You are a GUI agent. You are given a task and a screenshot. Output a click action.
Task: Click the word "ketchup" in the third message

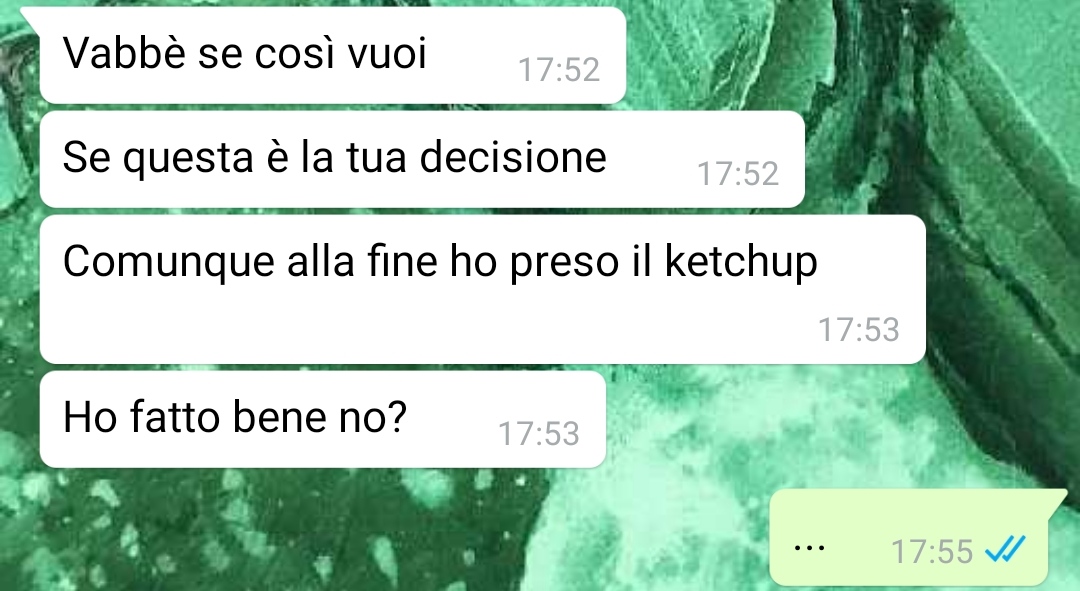(741, 262)
